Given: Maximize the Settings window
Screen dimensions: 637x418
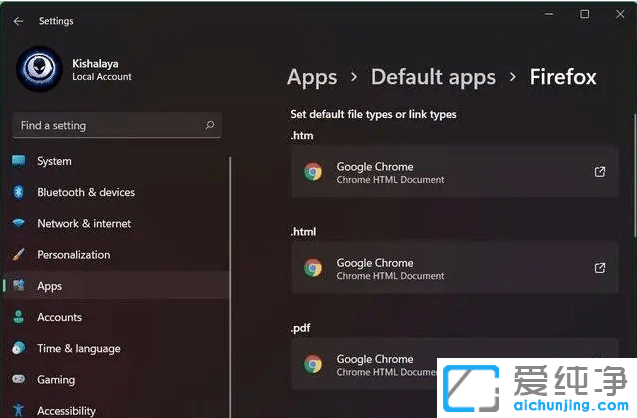Looking at the screenshot, I should point(584,14).
